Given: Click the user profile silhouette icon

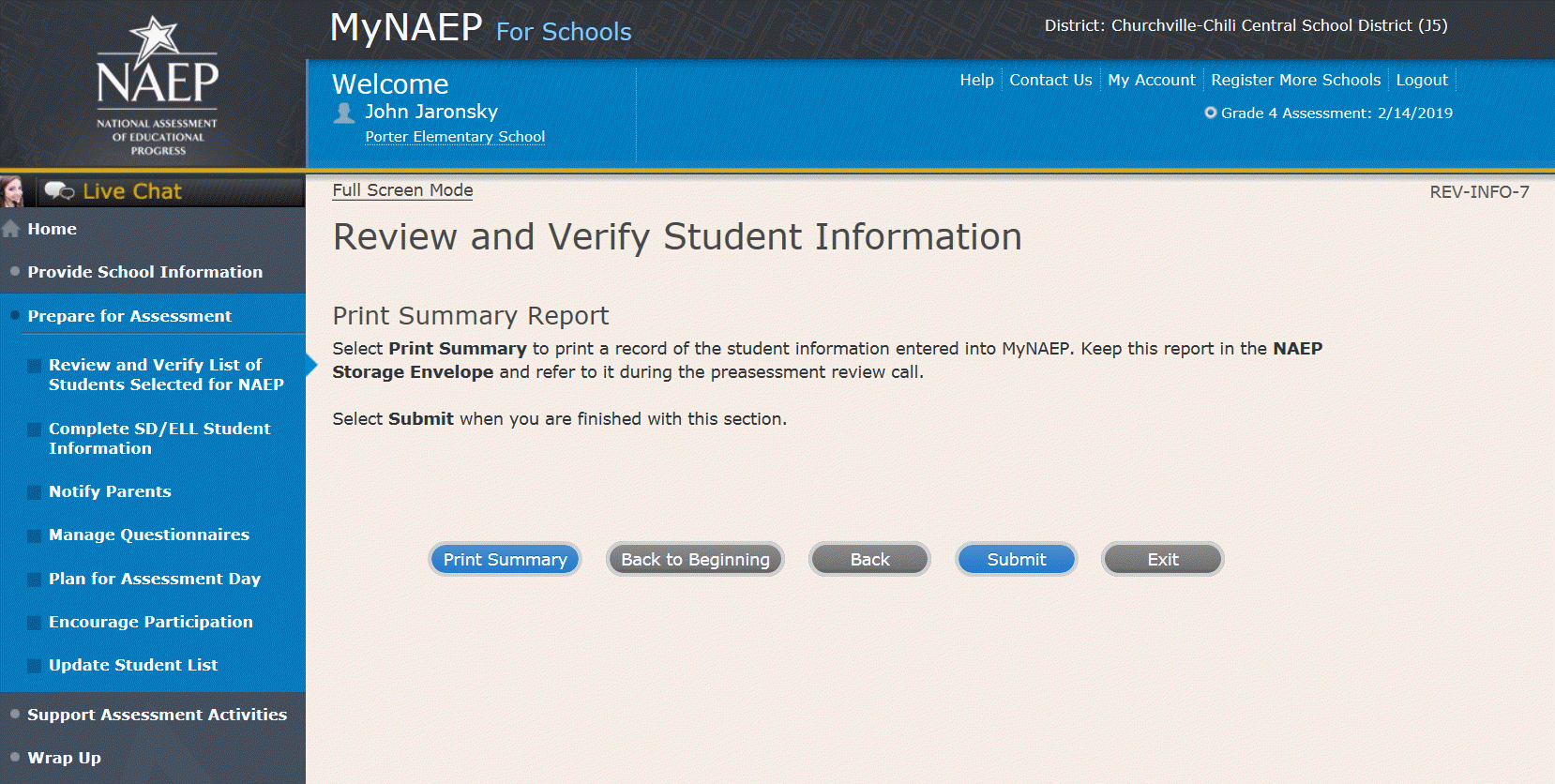Looking at the screenshot, I should tap(344, 113).
